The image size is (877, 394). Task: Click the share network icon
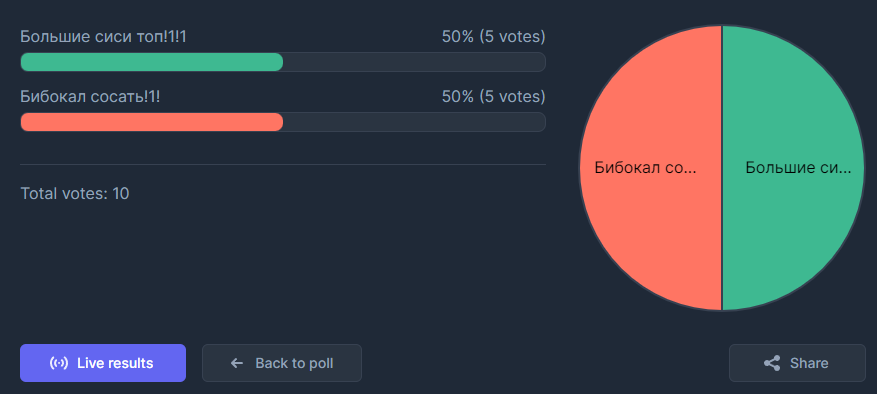772,363
